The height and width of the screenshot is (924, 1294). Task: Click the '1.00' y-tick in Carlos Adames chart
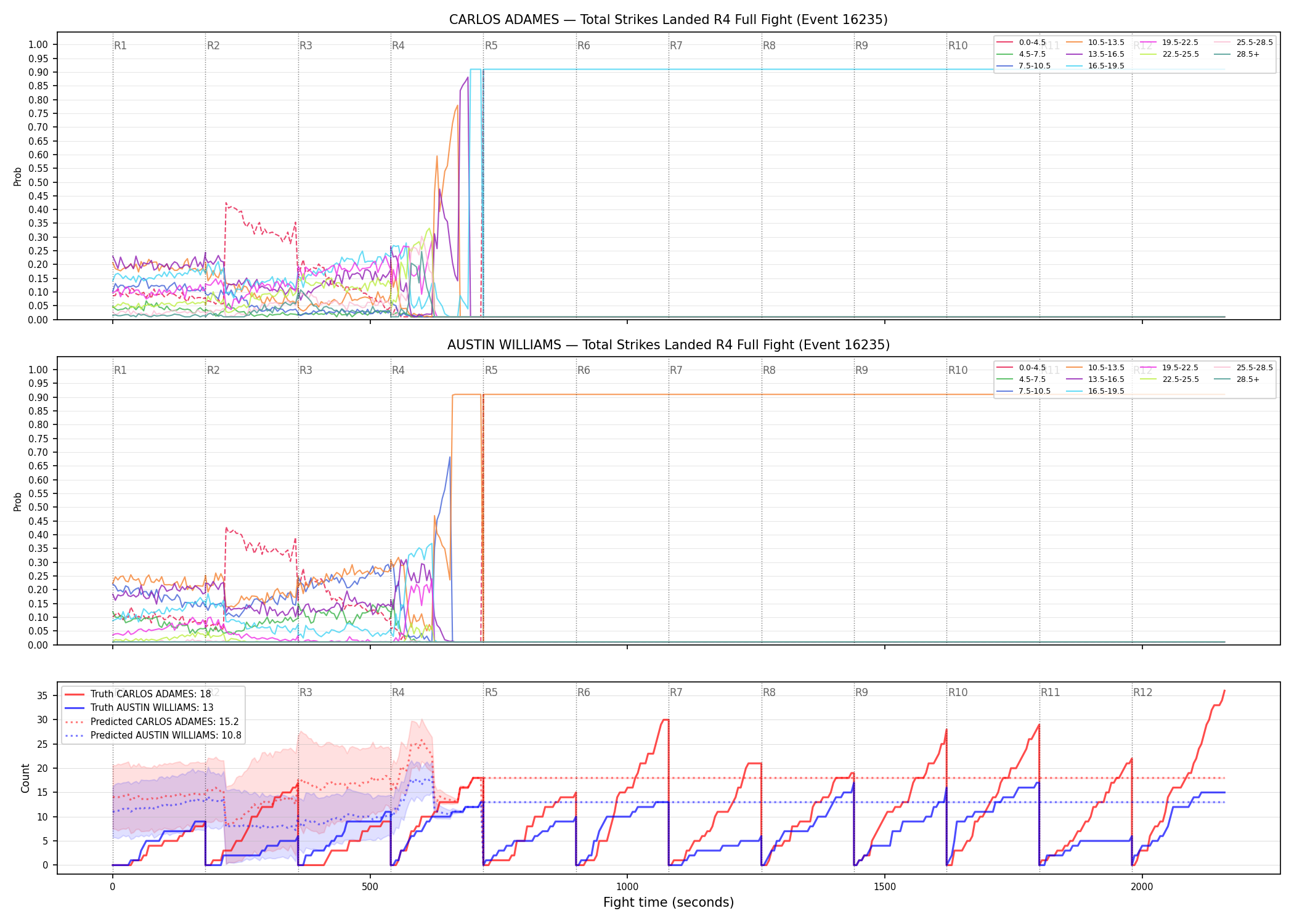pos(38,44)
